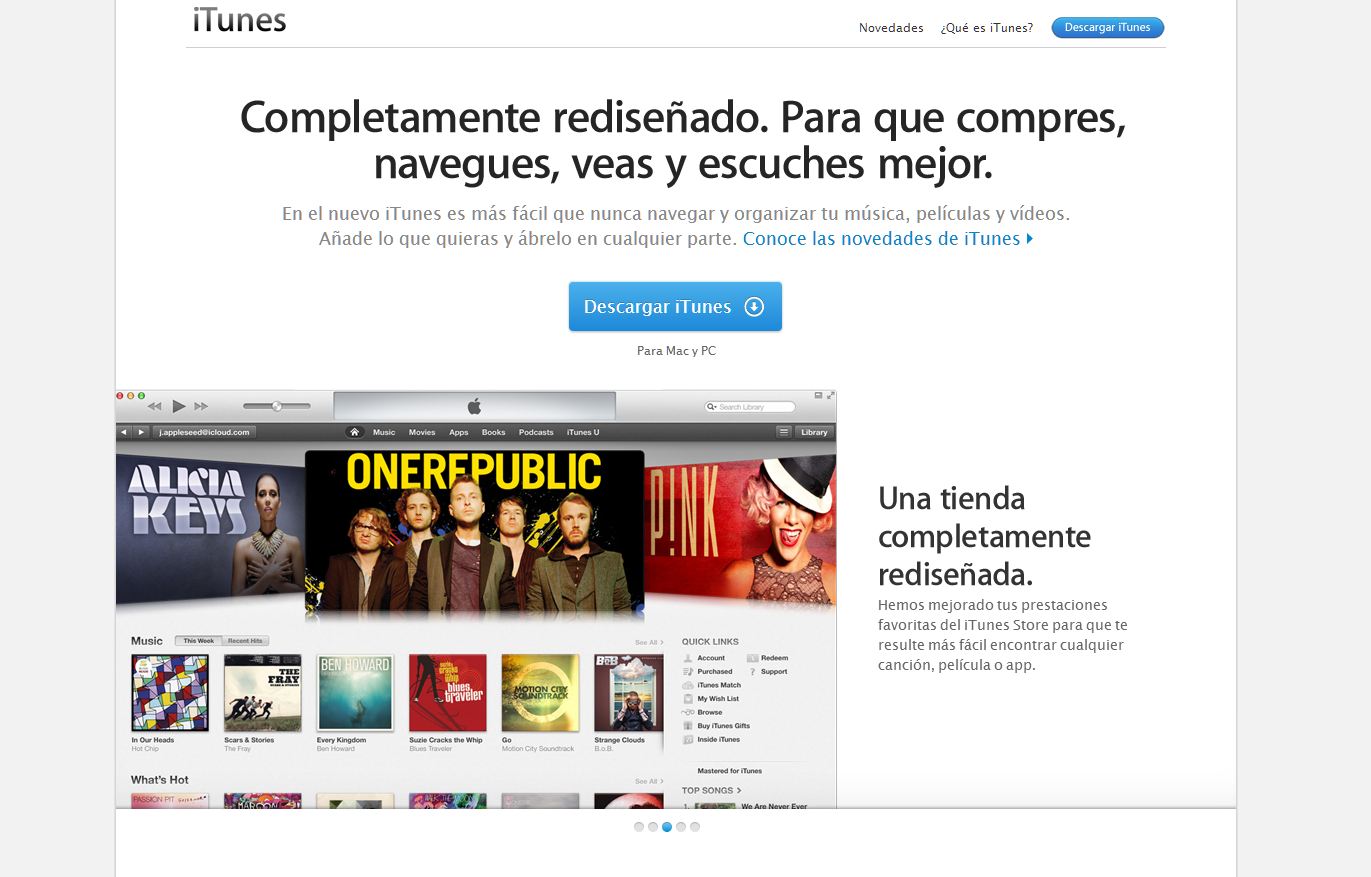Open the Scars & Stories album cover
Viewport: 1371px width, 877px height.
point(263,693)
